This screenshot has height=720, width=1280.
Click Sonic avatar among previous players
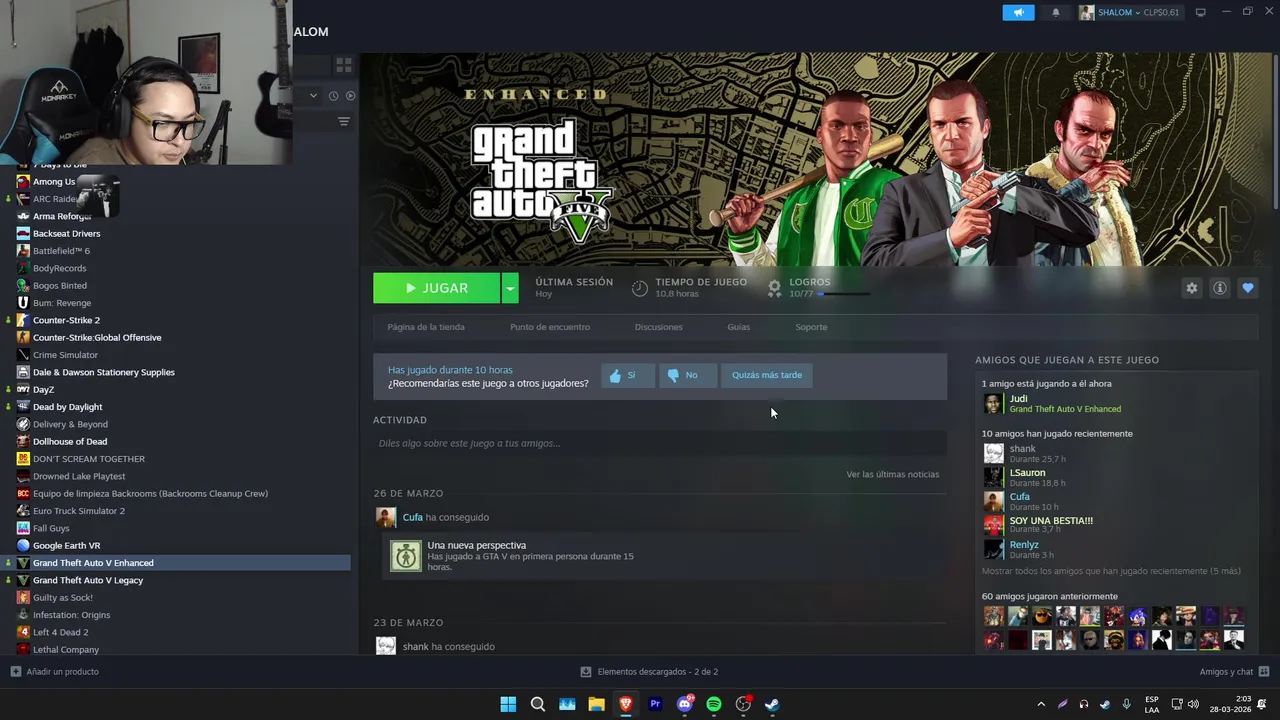pyautogui.click(x=1138, y=616)
